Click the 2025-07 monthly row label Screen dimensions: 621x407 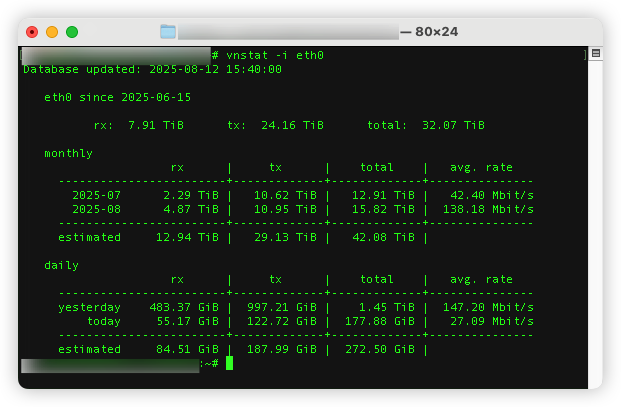pyautogui.click(x=96, y=196)
